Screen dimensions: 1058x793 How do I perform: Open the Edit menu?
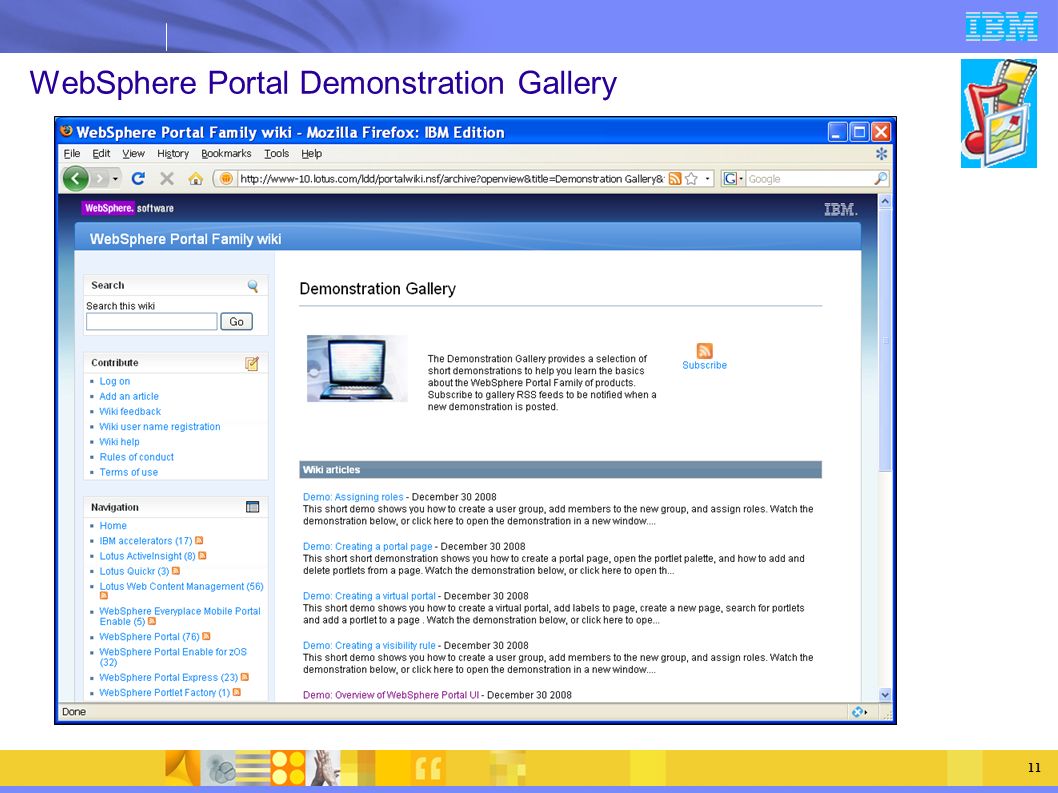coord(101,153)
